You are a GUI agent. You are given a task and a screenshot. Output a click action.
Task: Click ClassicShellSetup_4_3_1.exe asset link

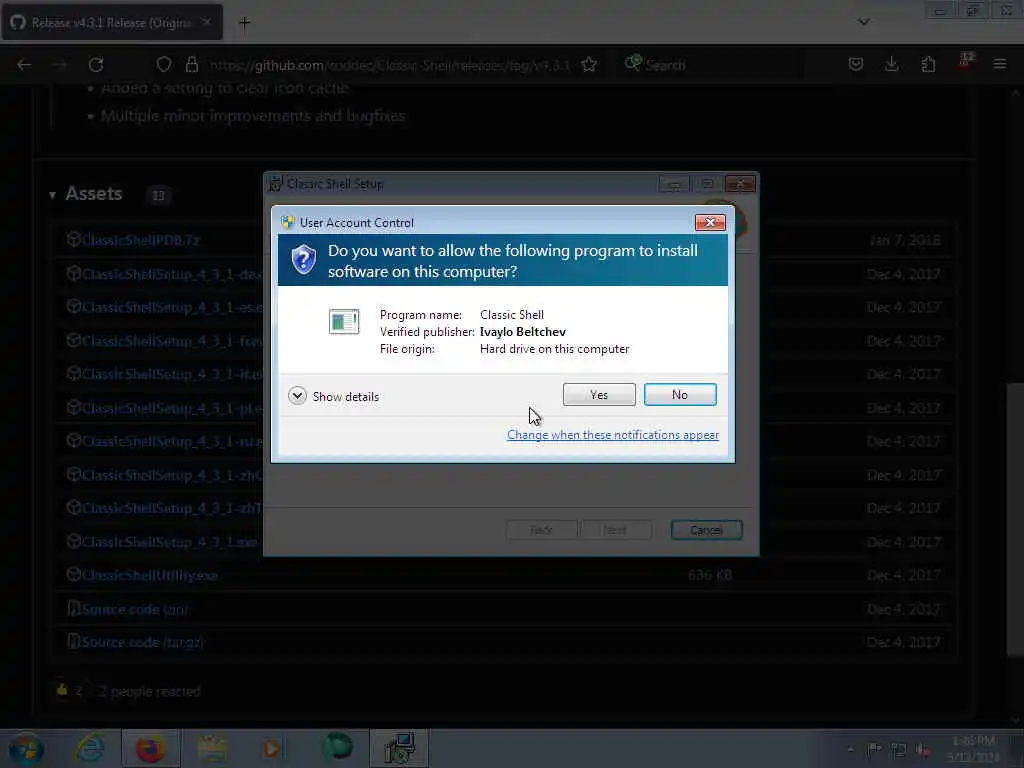point(170,542)
